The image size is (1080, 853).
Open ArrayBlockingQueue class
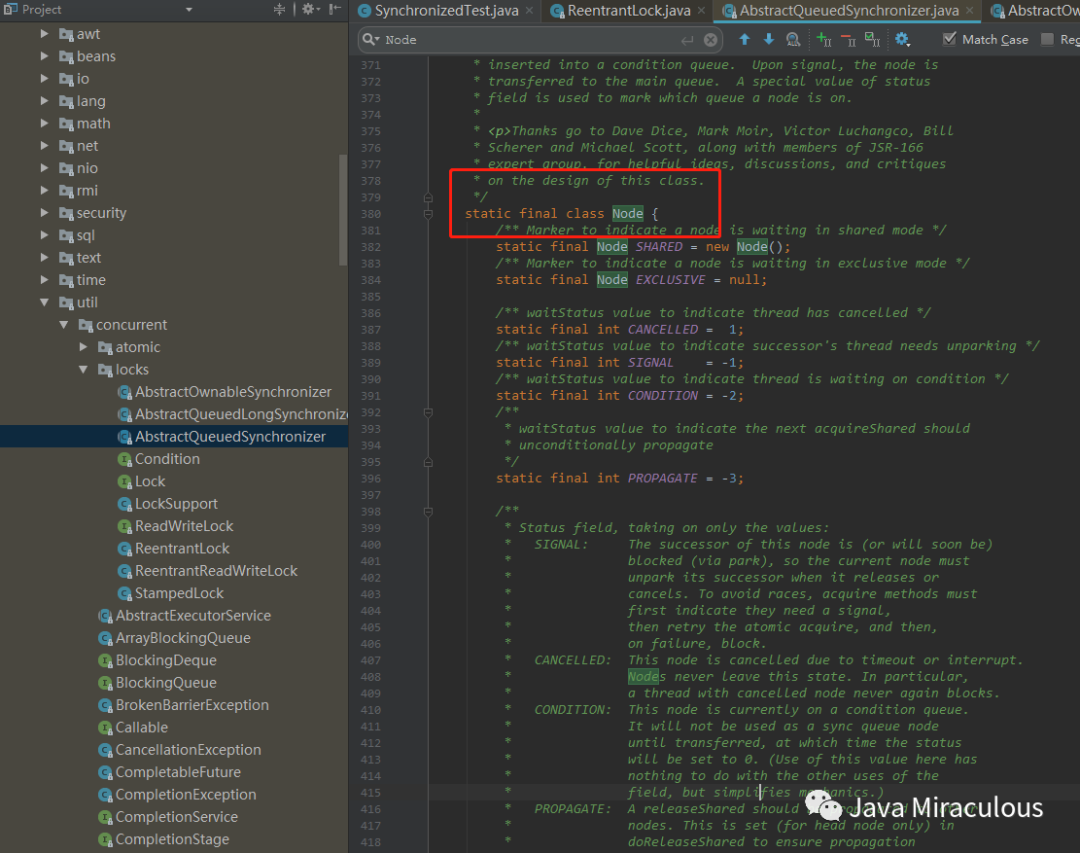[183, 638]
